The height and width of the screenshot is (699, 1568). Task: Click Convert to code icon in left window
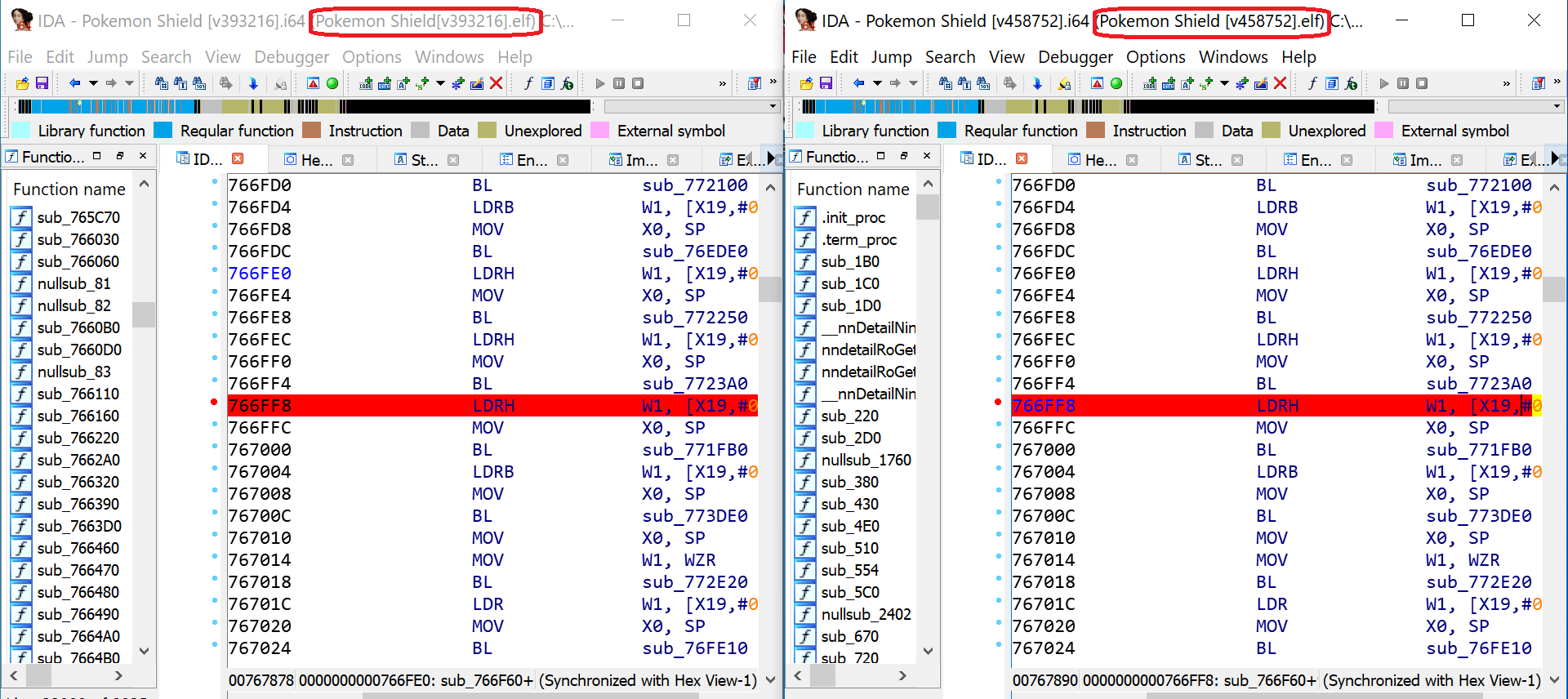coord(366,83)
